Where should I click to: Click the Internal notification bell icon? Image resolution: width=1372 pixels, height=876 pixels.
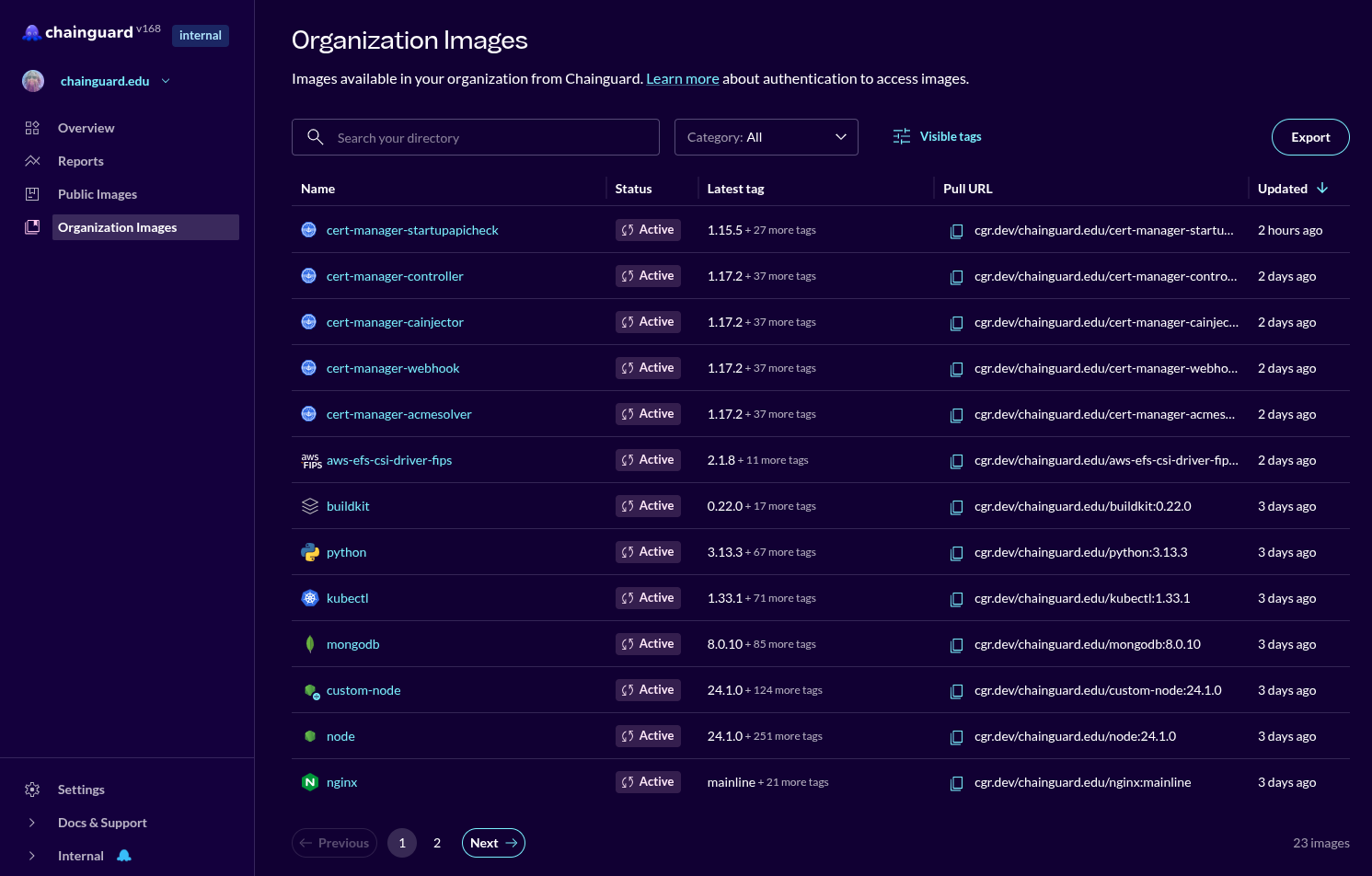coord(122,855)
